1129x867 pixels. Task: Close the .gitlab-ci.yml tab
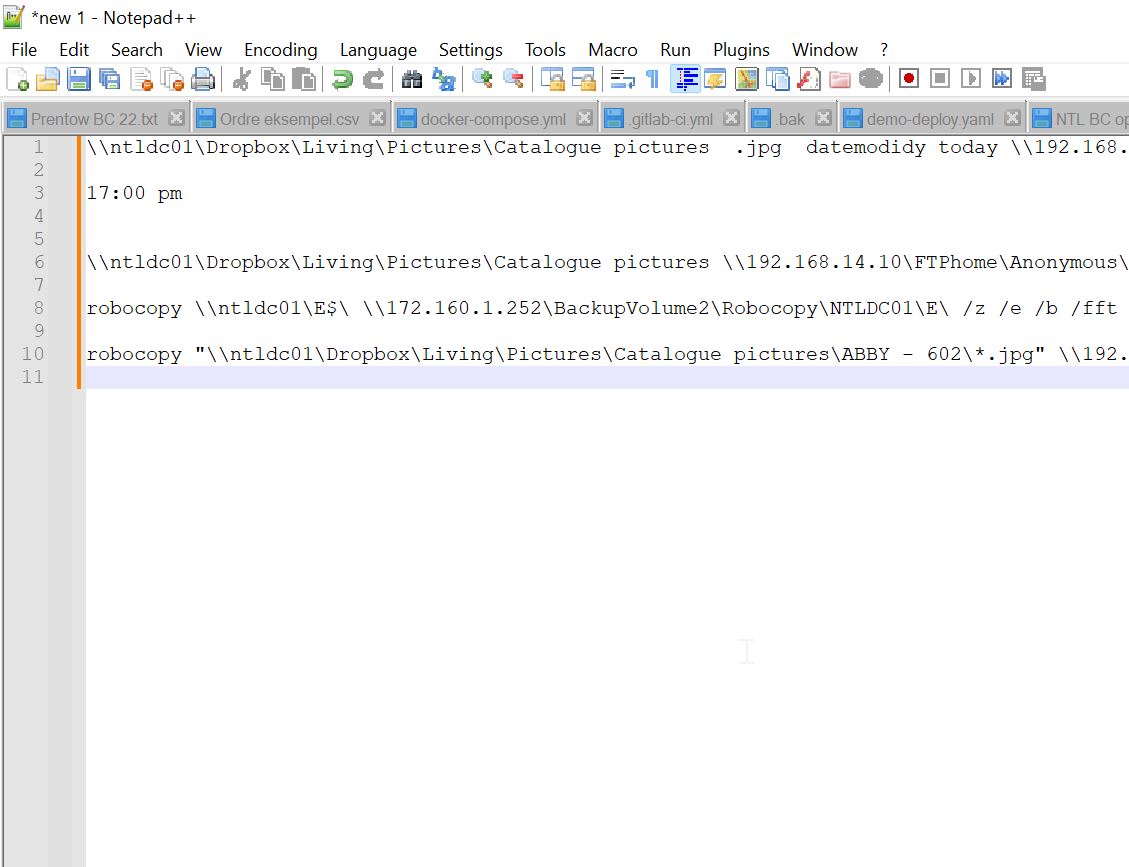(731, 118)
